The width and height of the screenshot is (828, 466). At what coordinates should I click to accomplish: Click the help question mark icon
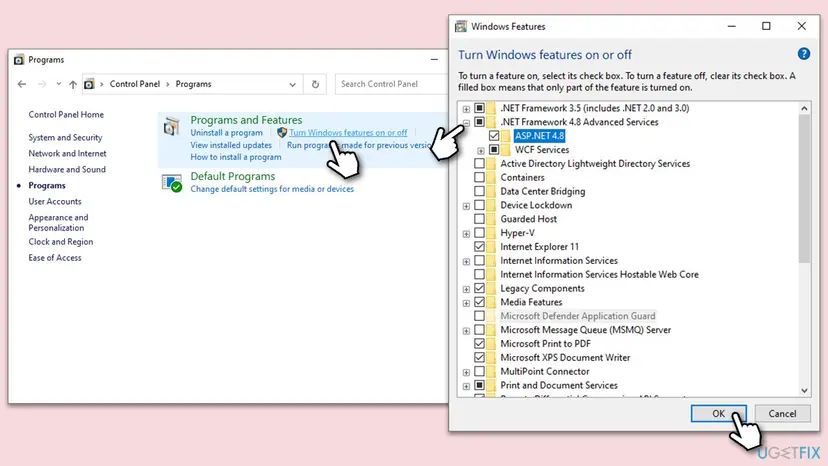[804, 54]
